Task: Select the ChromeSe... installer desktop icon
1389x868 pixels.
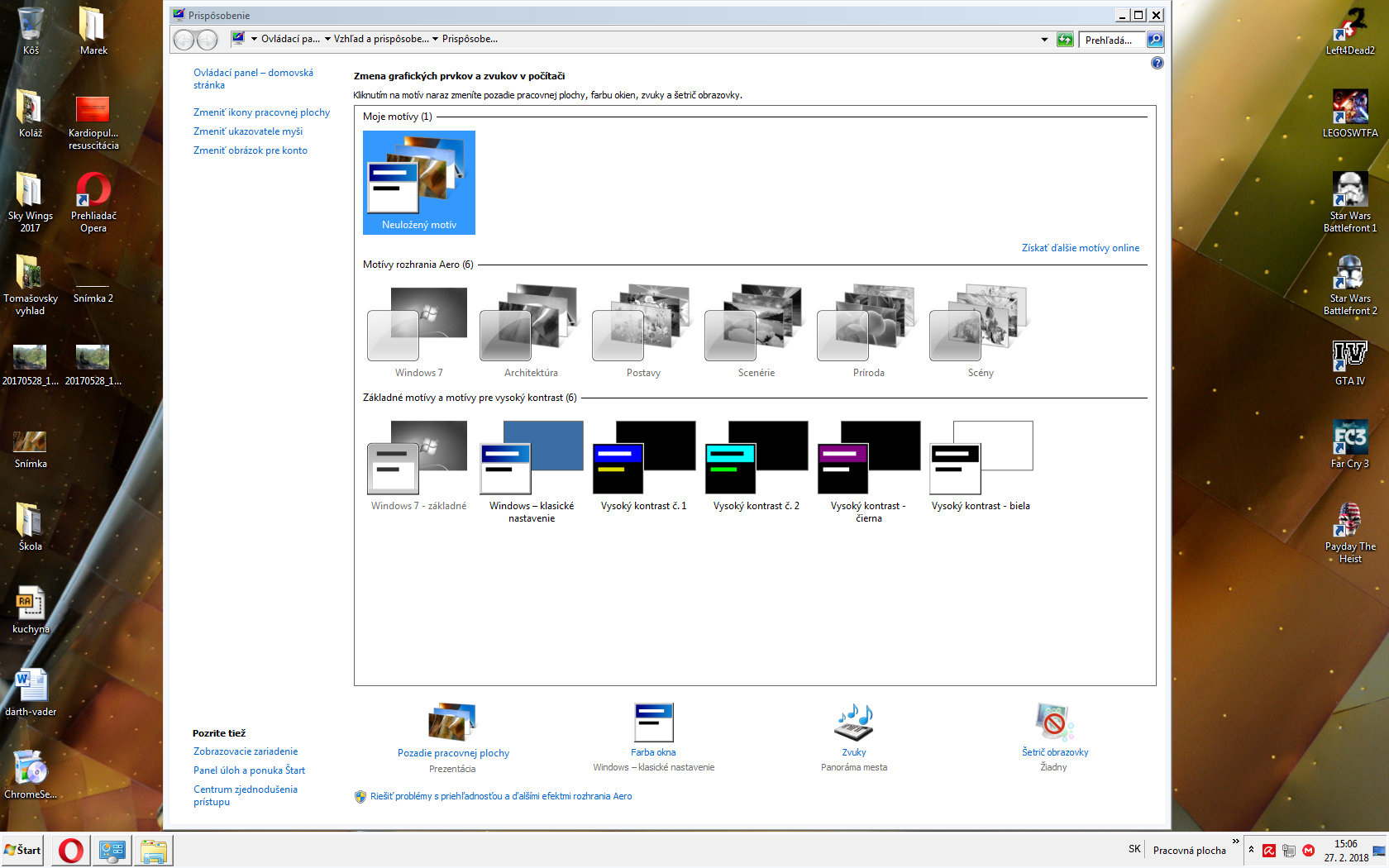Action: [x=31, y=775]
